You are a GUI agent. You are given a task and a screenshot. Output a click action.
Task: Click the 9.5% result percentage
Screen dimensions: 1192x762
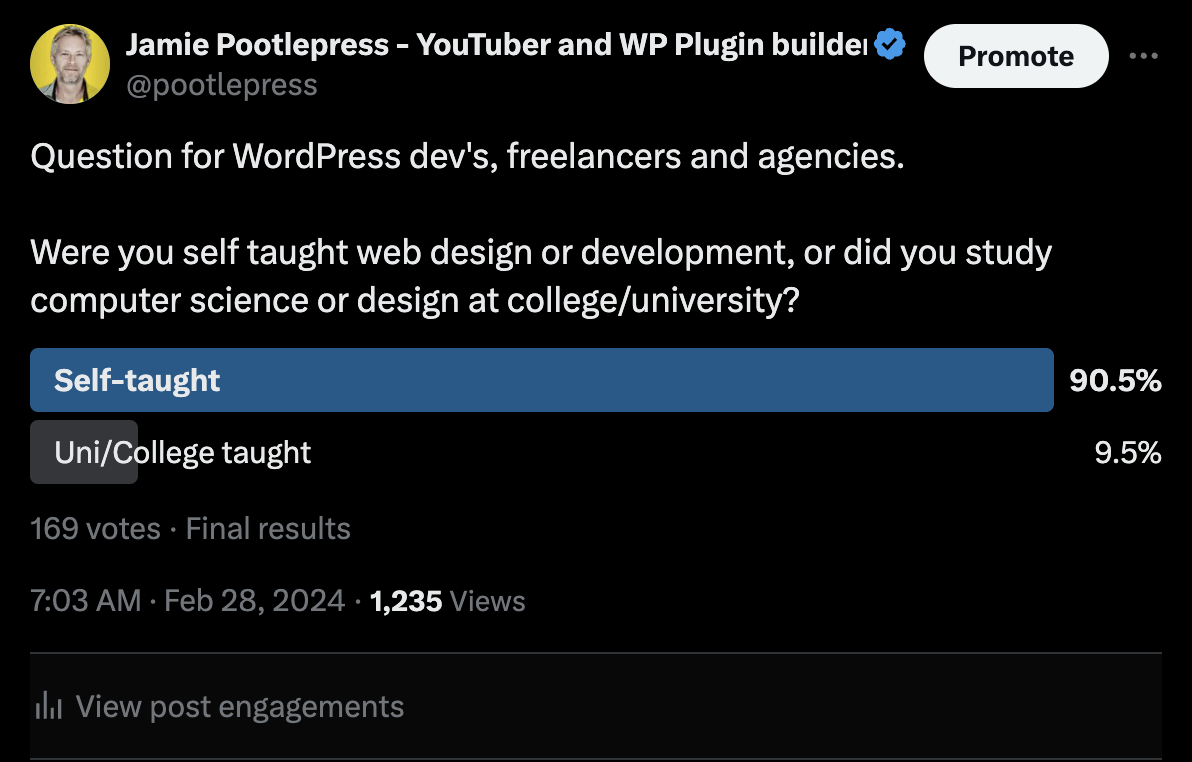(1127, 452)
